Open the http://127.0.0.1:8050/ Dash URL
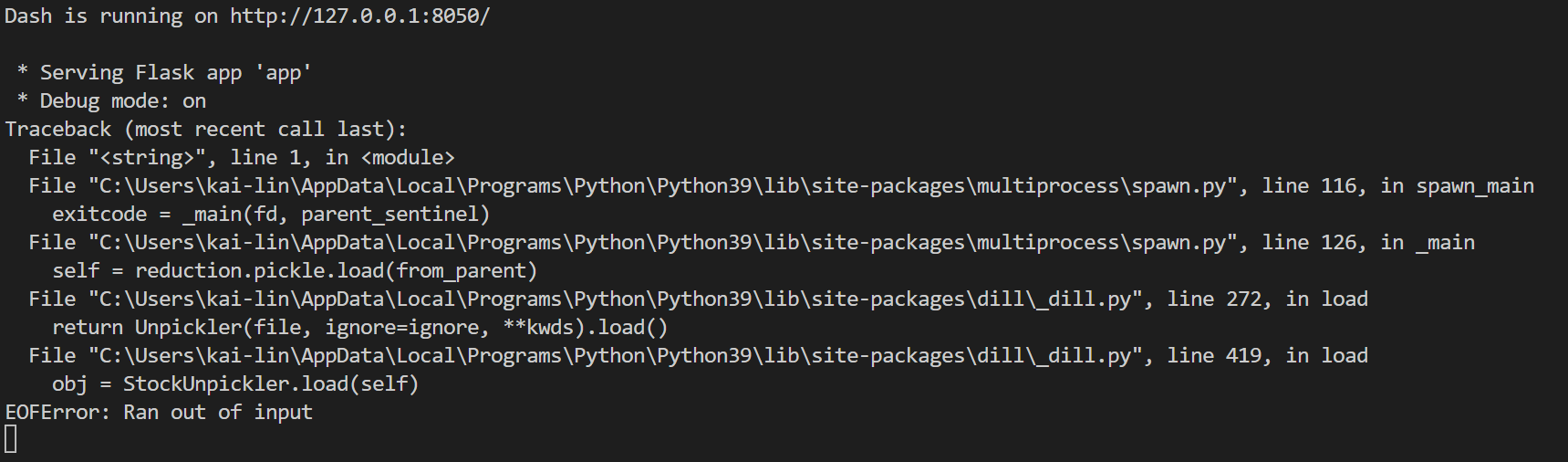1568x462 pixels. click(359, 16)
